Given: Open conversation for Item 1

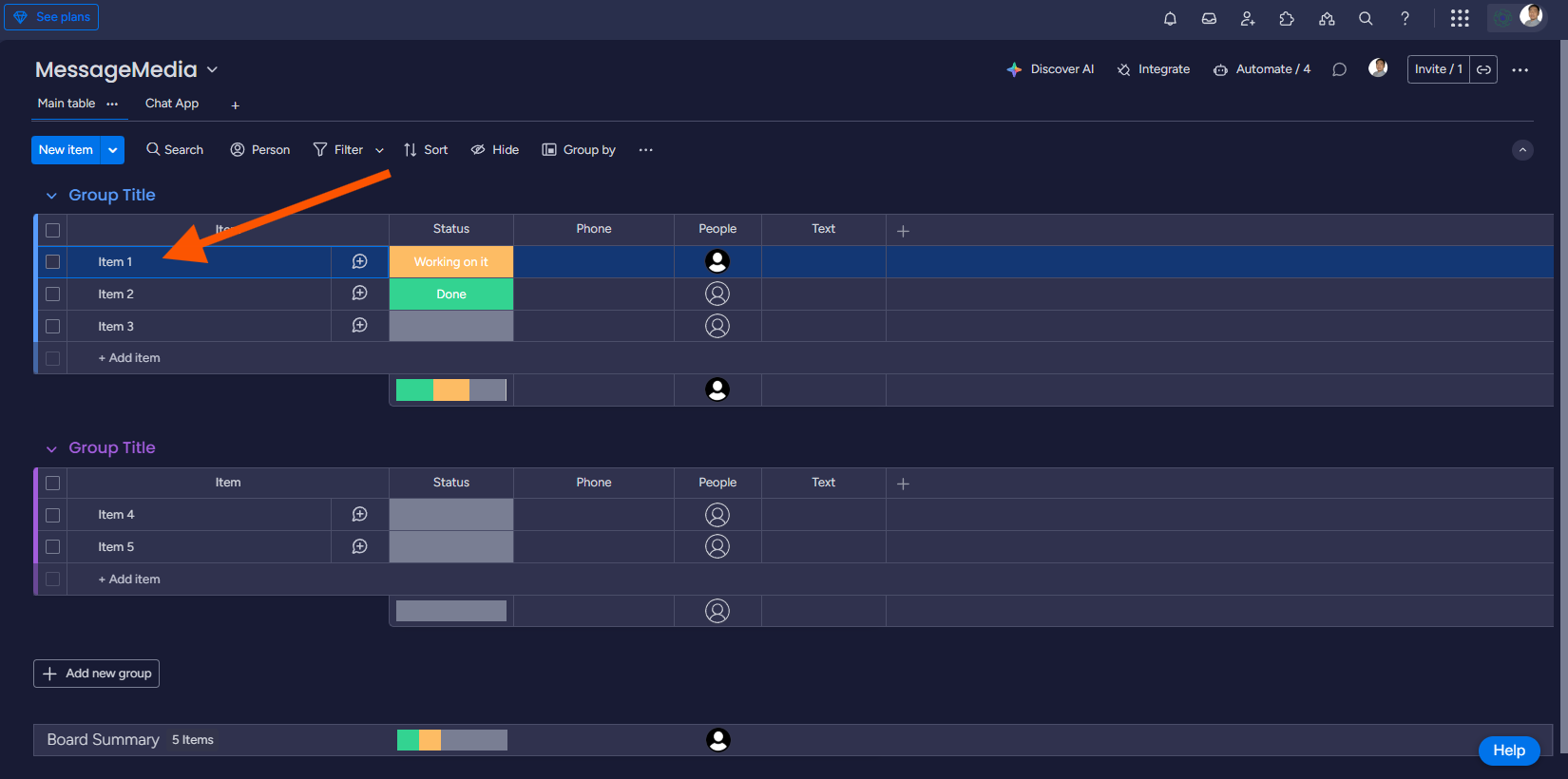Looking at the screenshot, I should [x=359, y=261].
